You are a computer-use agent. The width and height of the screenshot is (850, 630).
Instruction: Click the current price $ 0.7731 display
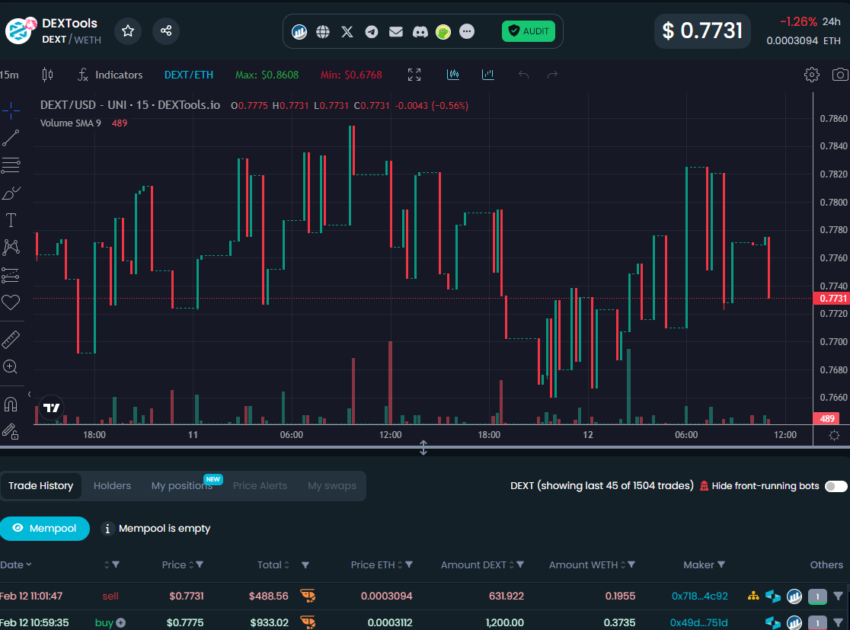(x=702, y=31)
